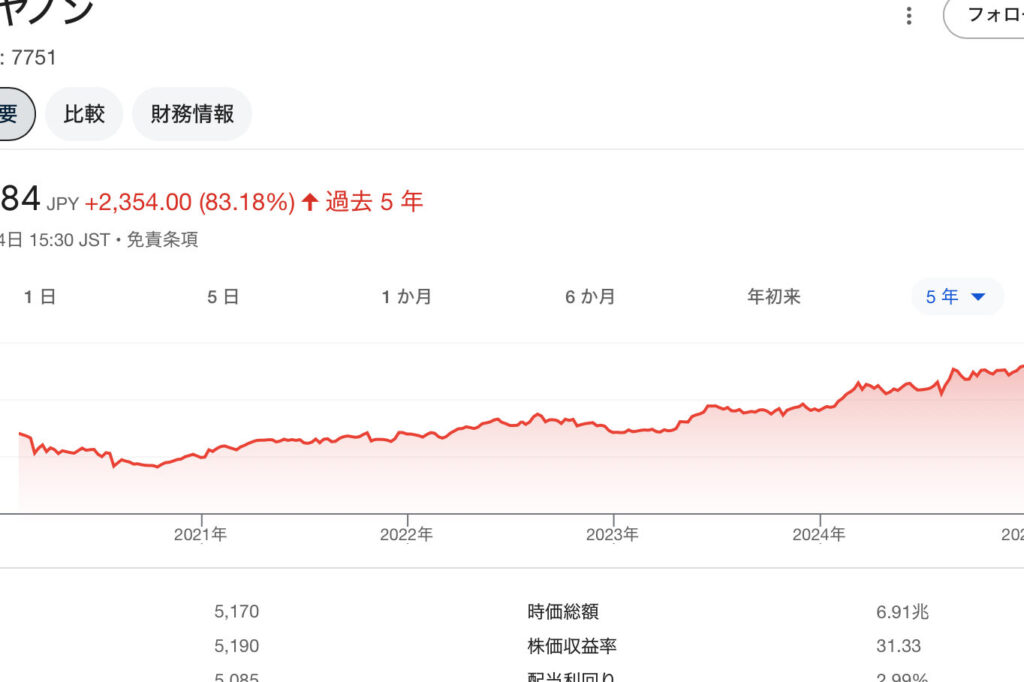Choose the 1 か月 time range

coord(407,297)
